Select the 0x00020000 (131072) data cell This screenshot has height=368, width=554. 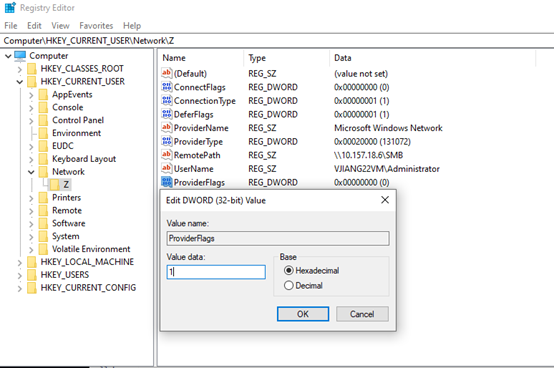(x=372, y=142)
